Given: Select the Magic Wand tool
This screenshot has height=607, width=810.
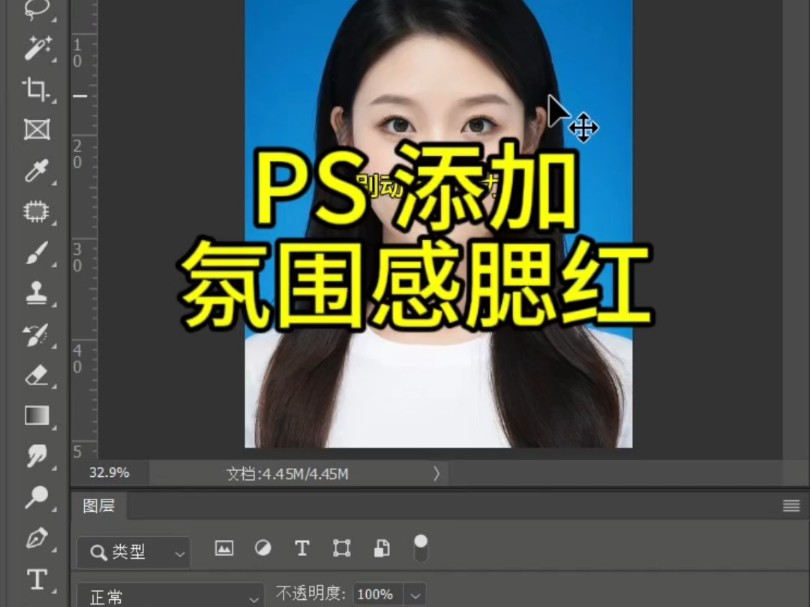Looking at the screenshot, I should pyautogui.click(x=35, y=50).
